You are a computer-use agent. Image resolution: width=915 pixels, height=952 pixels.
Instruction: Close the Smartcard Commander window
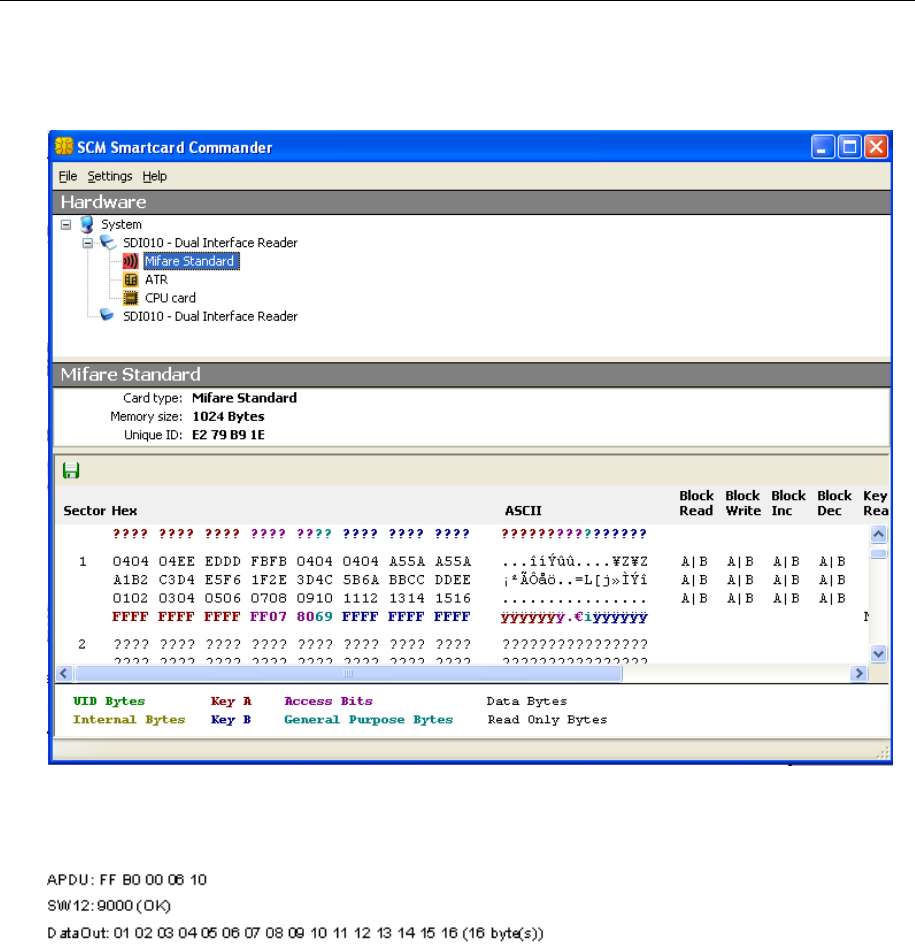coord(876,147)
